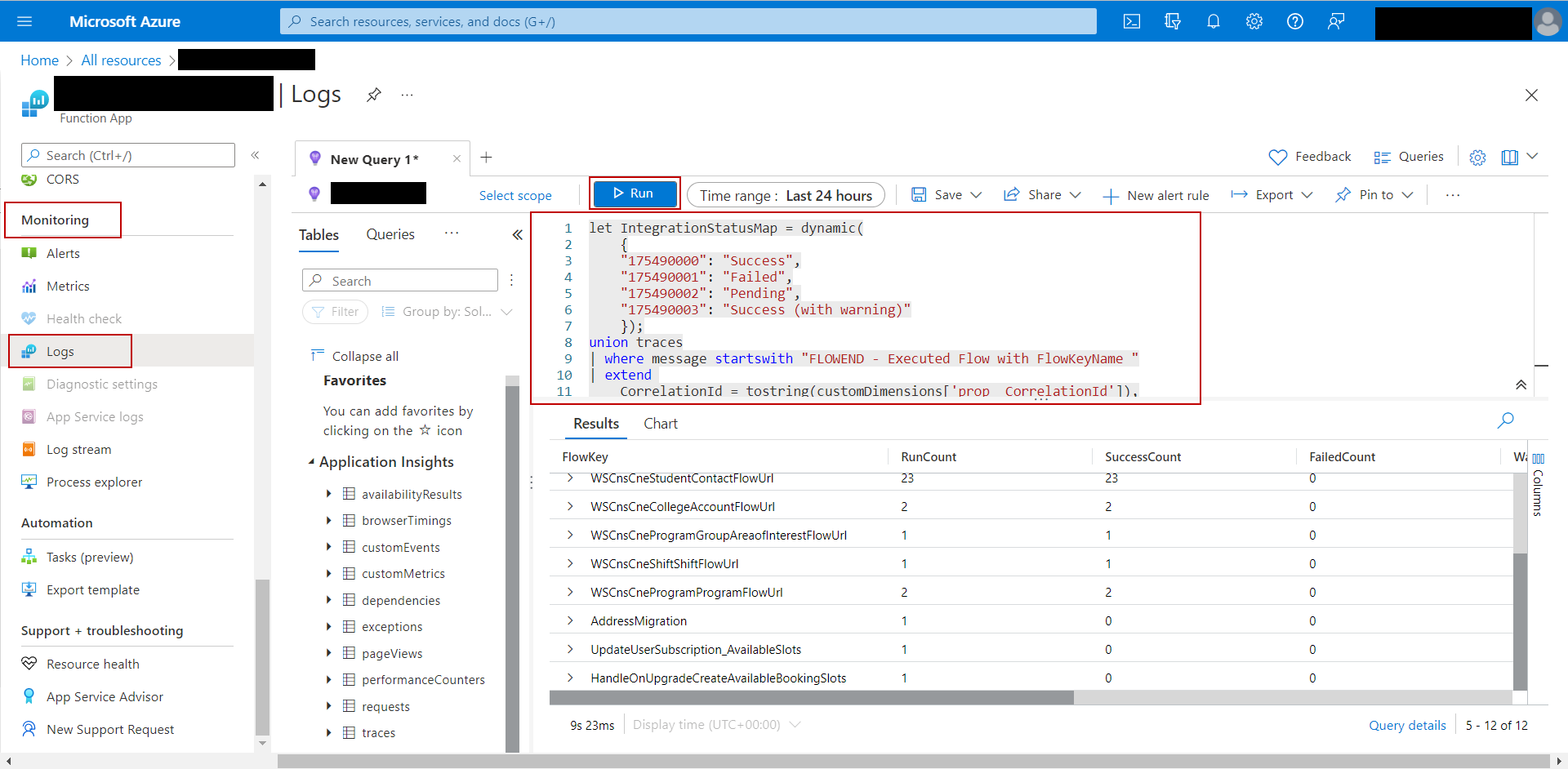
Task: Collapse the Tables side pane with double arrow
Action: [517, 234]
